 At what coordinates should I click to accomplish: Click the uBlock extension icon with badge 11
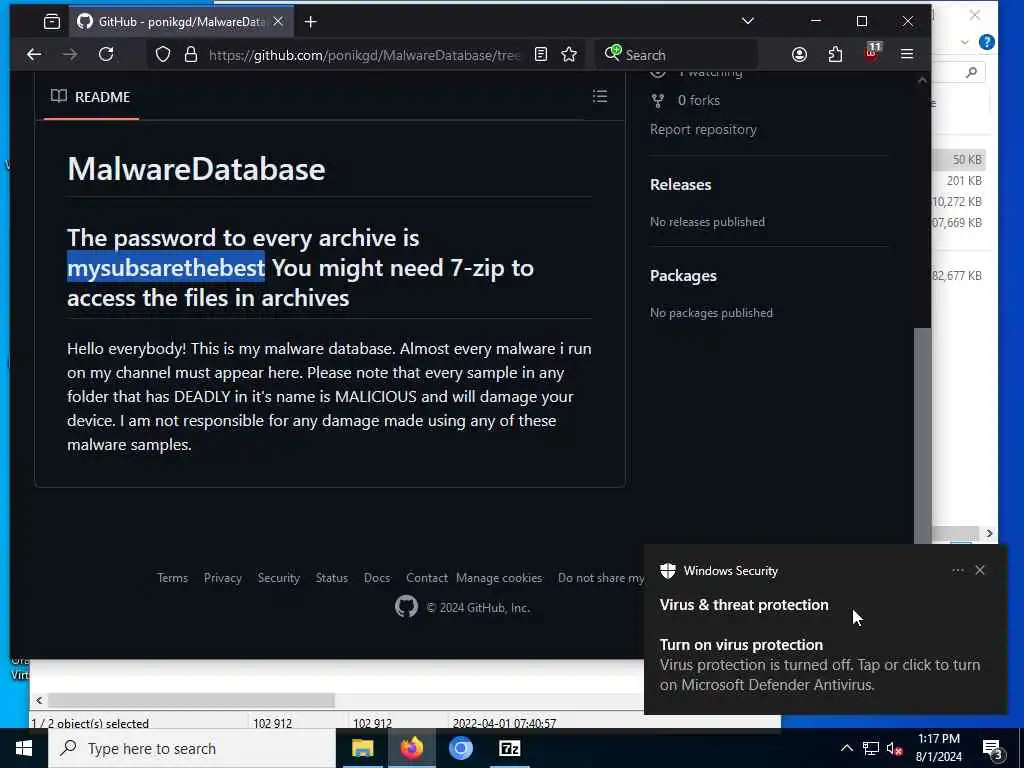click(872, 54)
